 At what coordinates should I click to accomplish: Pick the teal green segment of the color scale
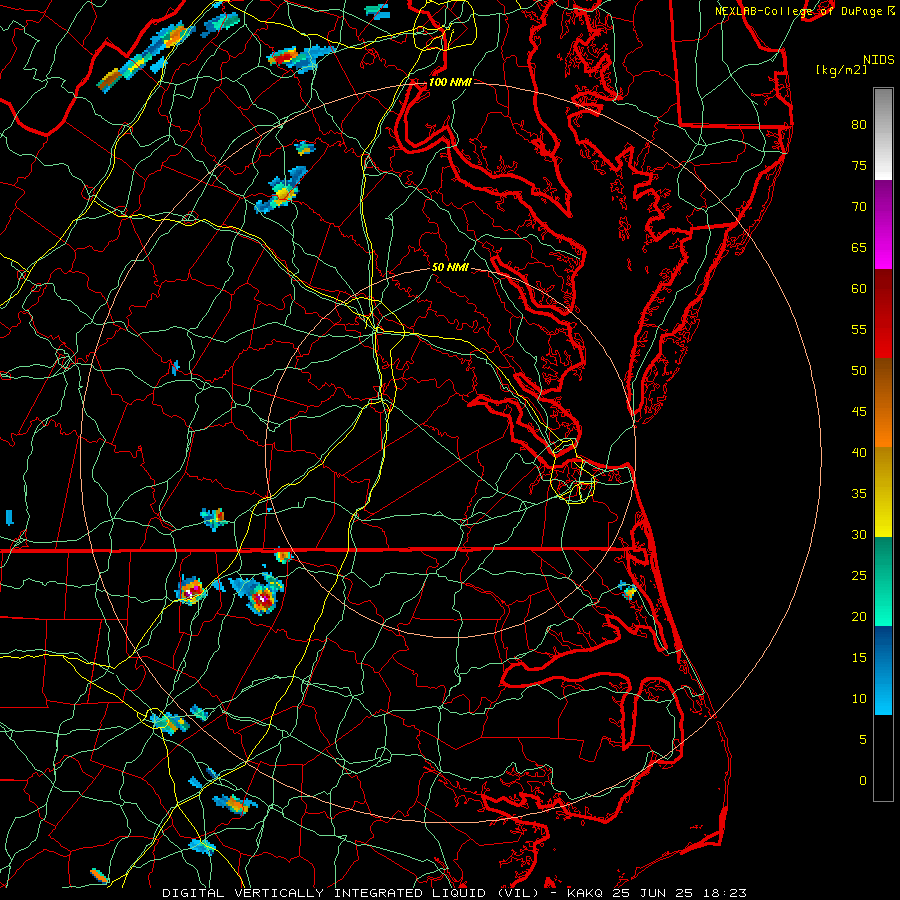click(883, 581)
